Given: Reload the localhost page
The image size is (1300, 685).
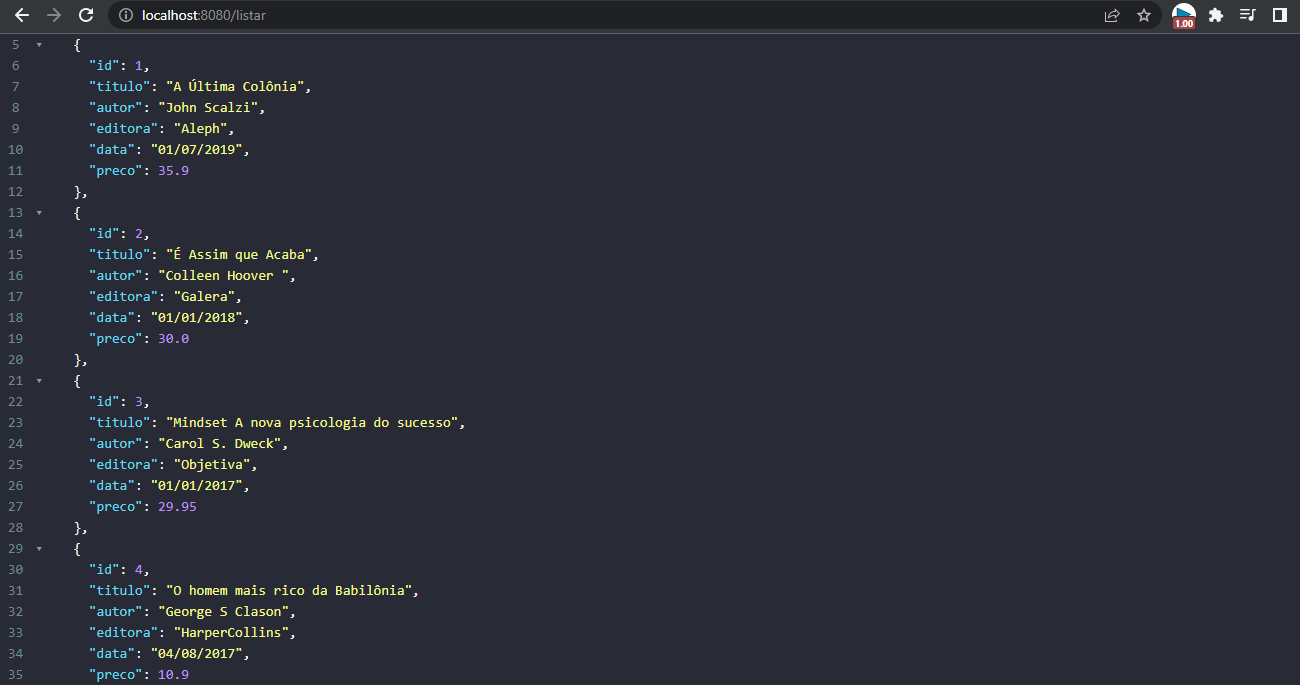Looking at the screenshot, I should (x=86, y=16).
